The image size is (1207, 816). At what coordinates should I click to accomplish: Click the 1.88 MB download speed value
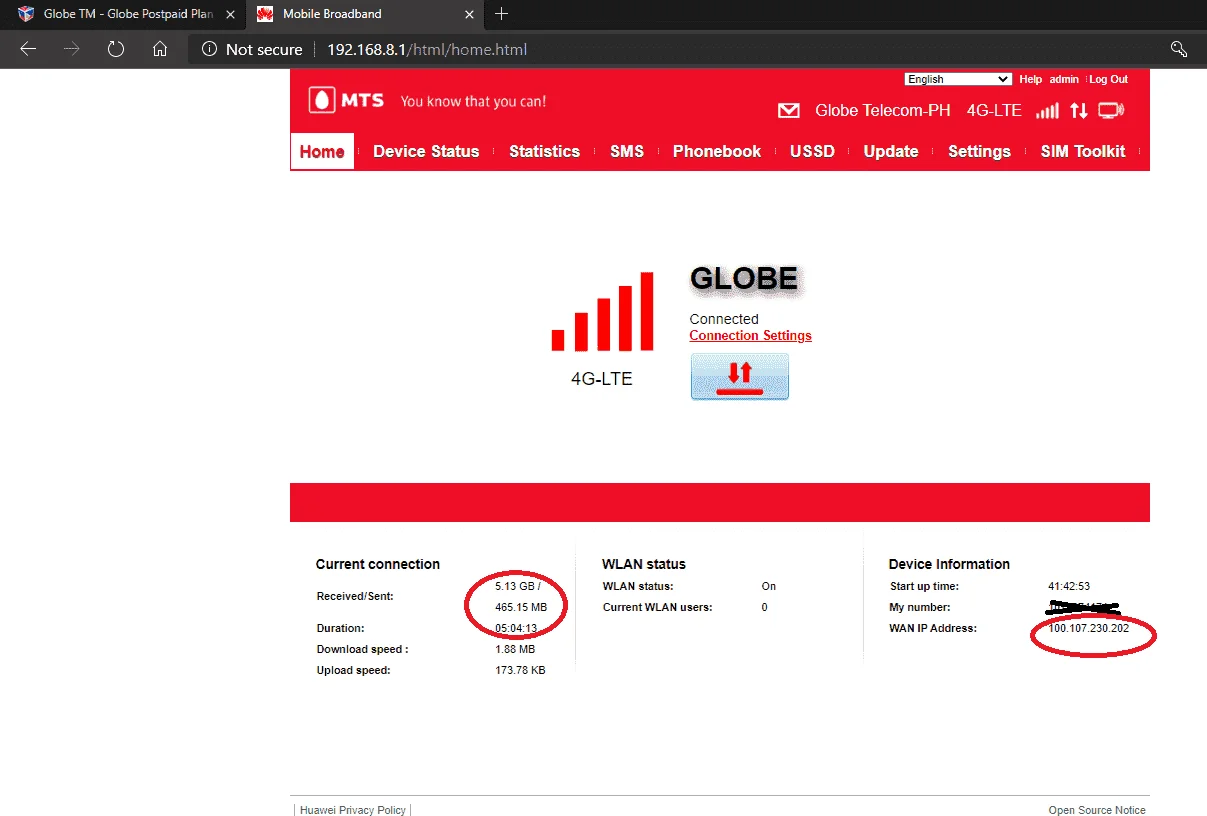point(515,649)
